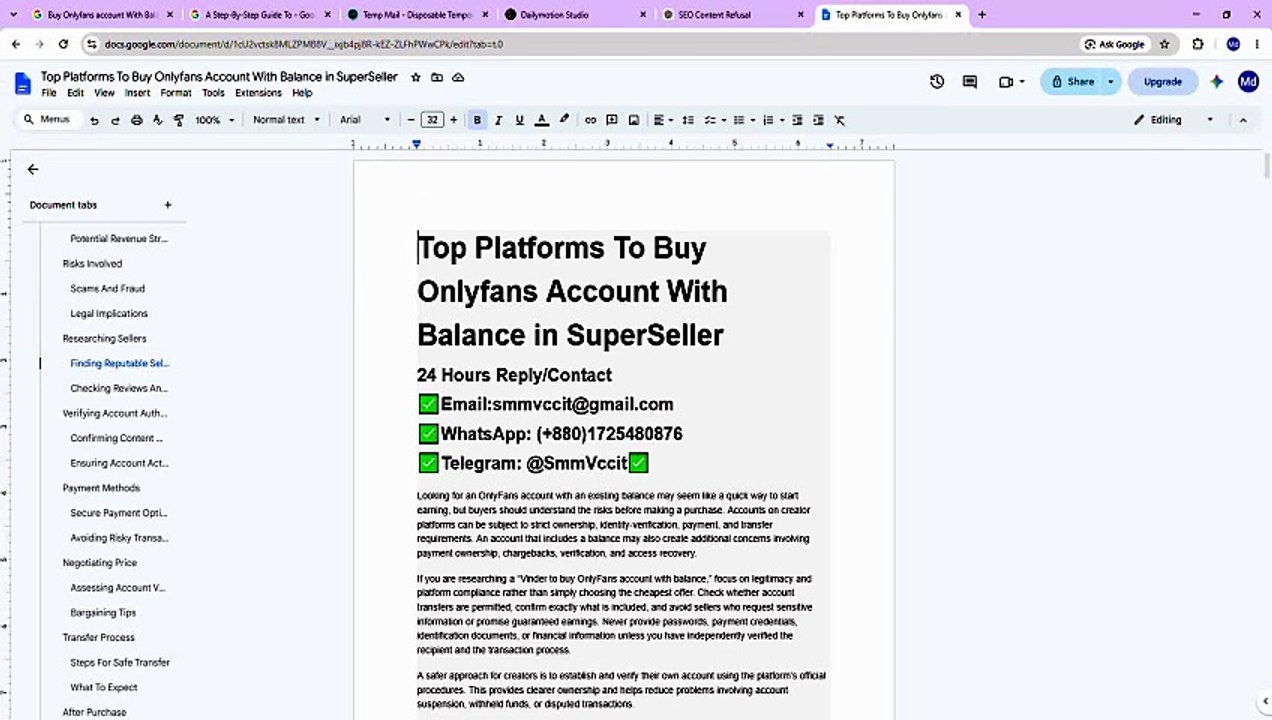
Task: Insert an image
Action: pyautogui.click(x=633, y=120)
